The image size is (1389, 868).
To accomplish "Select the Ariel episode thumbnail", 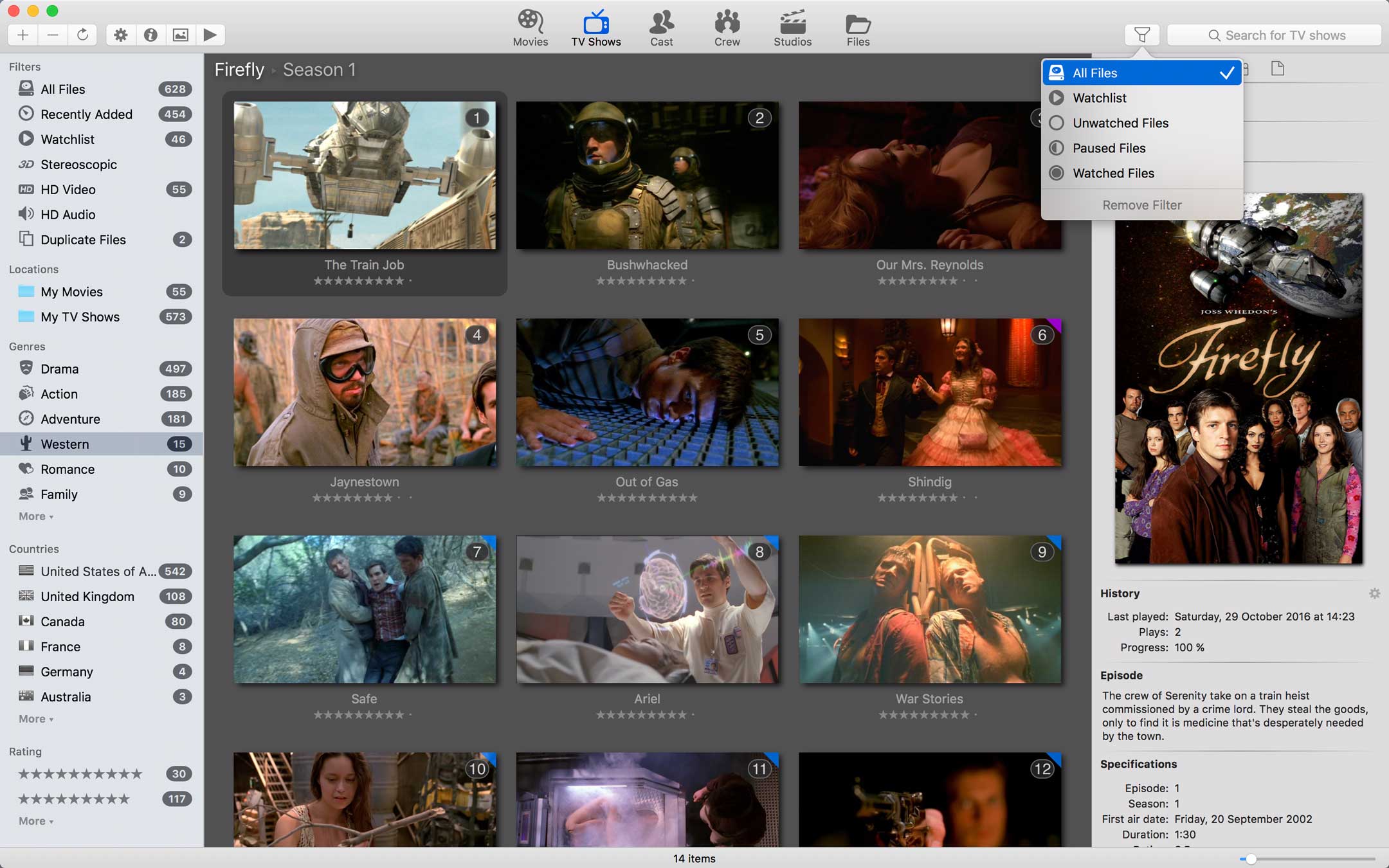I will tap(648, 610).
